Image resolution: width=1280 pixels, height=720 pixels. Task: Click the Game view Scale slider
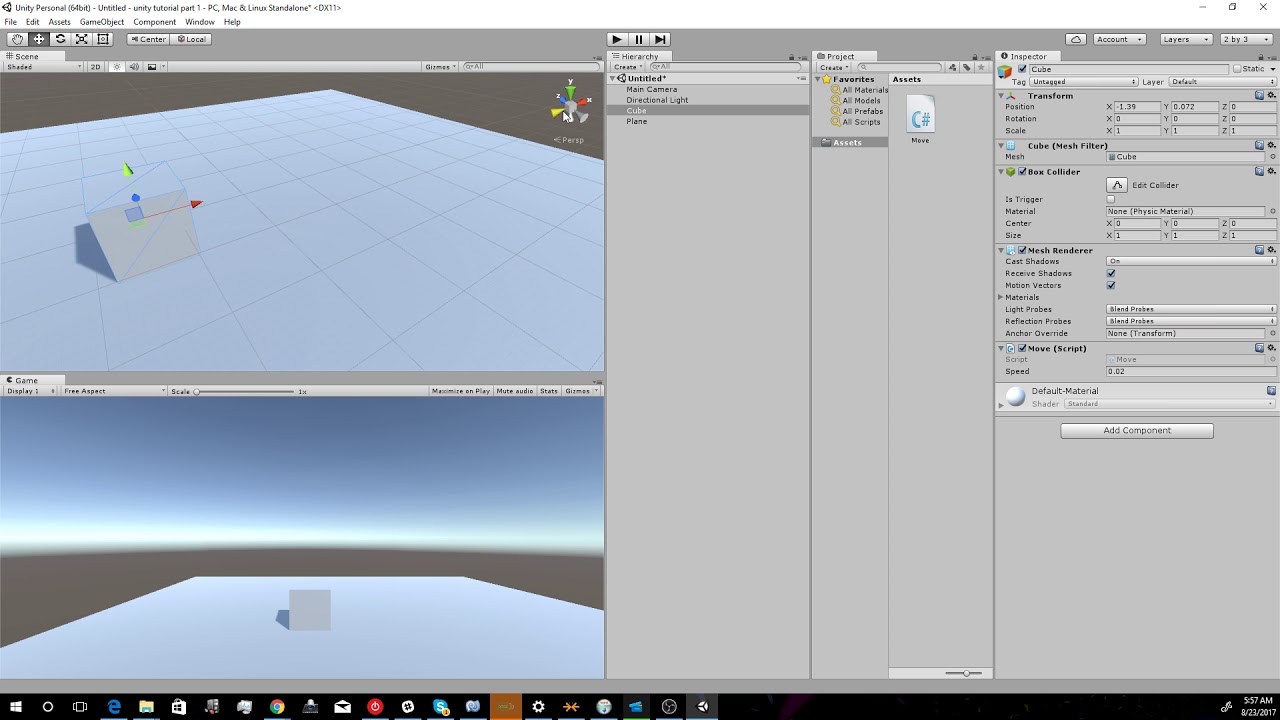coord(245,391)
